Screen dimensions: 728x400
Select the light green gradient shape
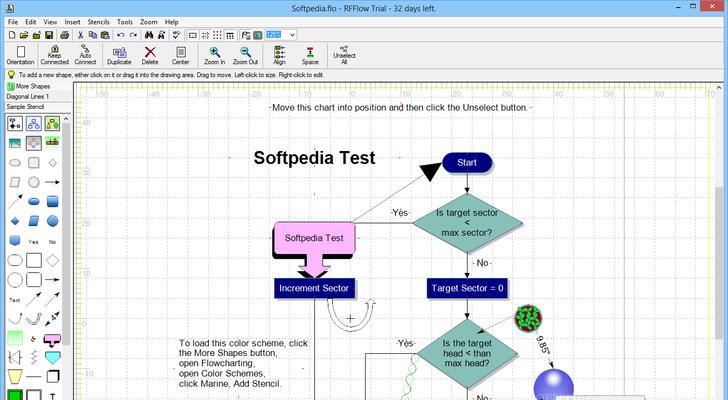point(15,338)
